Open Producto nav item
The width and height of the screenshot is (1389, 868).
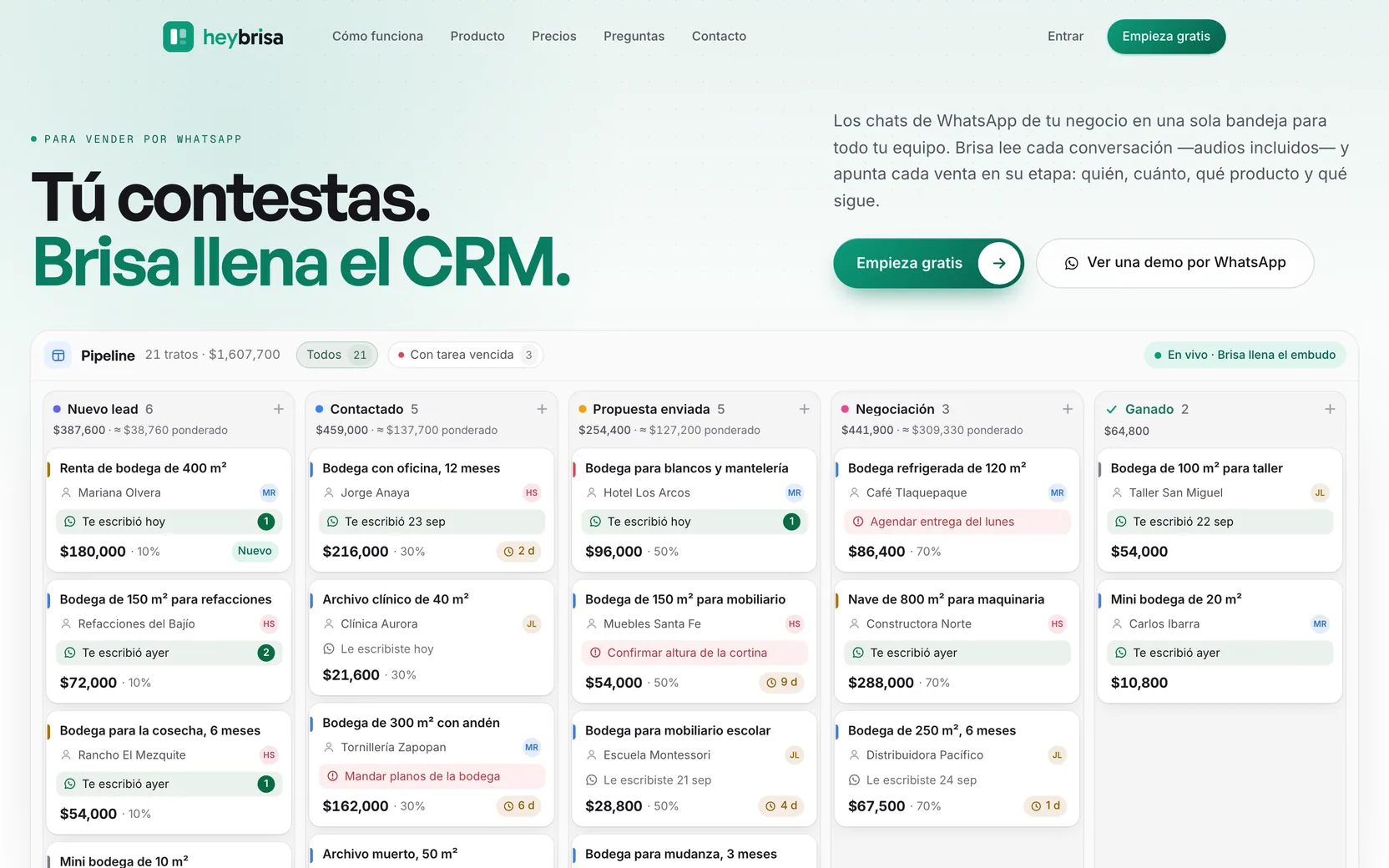[477, 37]
